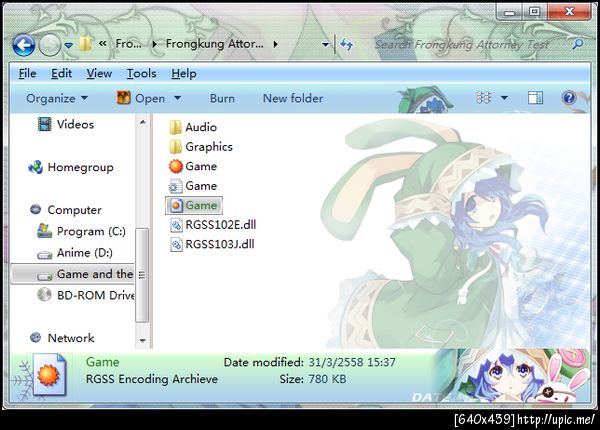Go back with the blue Back arrow
Screen dimensions: 600x430
[x=24, y=45]
